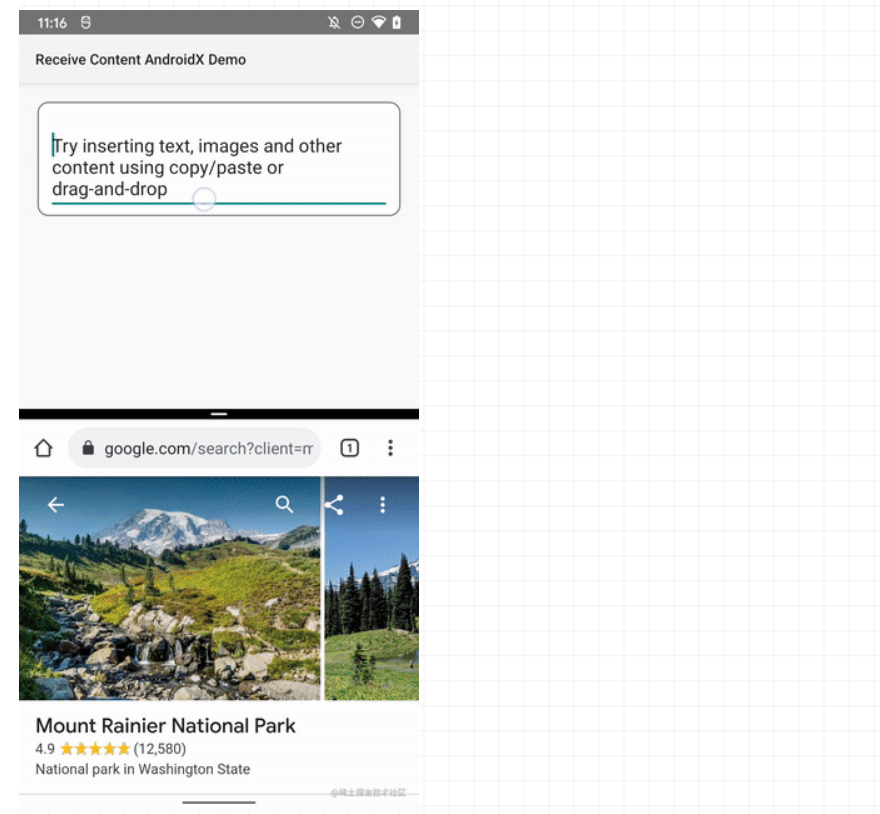The image size is (880, 814).
Task: Open the photo viewer's three-dot menu
Action: (382, 505)
